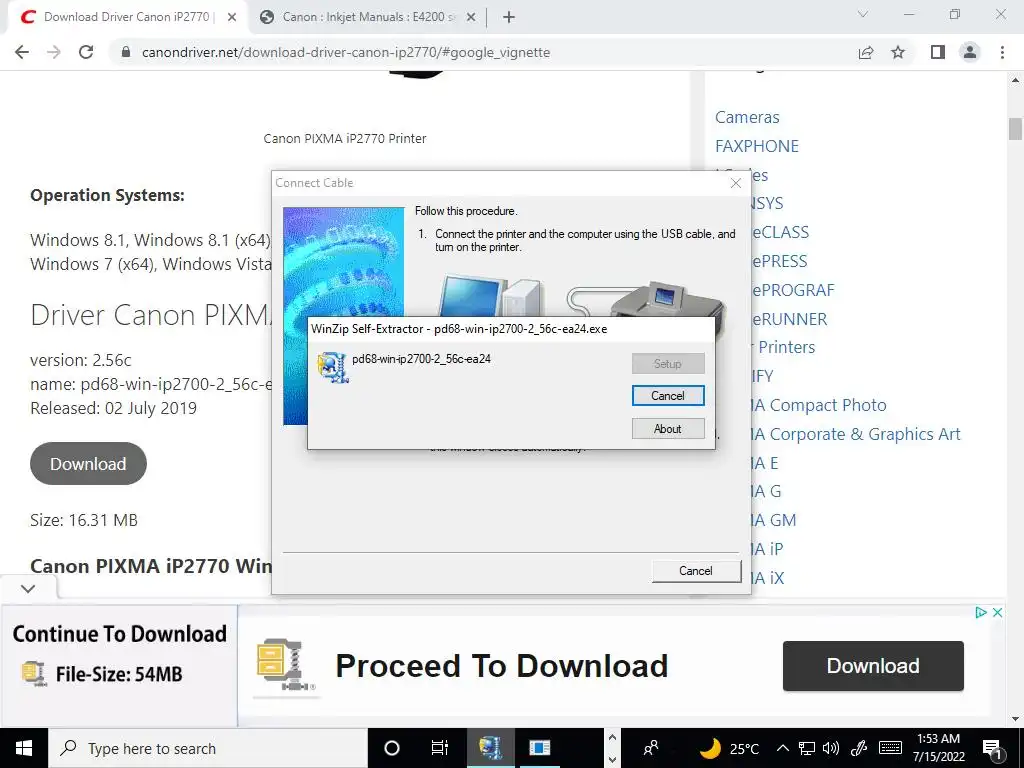Open People icon in taskbar
Viewport: 1024px width, 768px height.
(650, 748)
